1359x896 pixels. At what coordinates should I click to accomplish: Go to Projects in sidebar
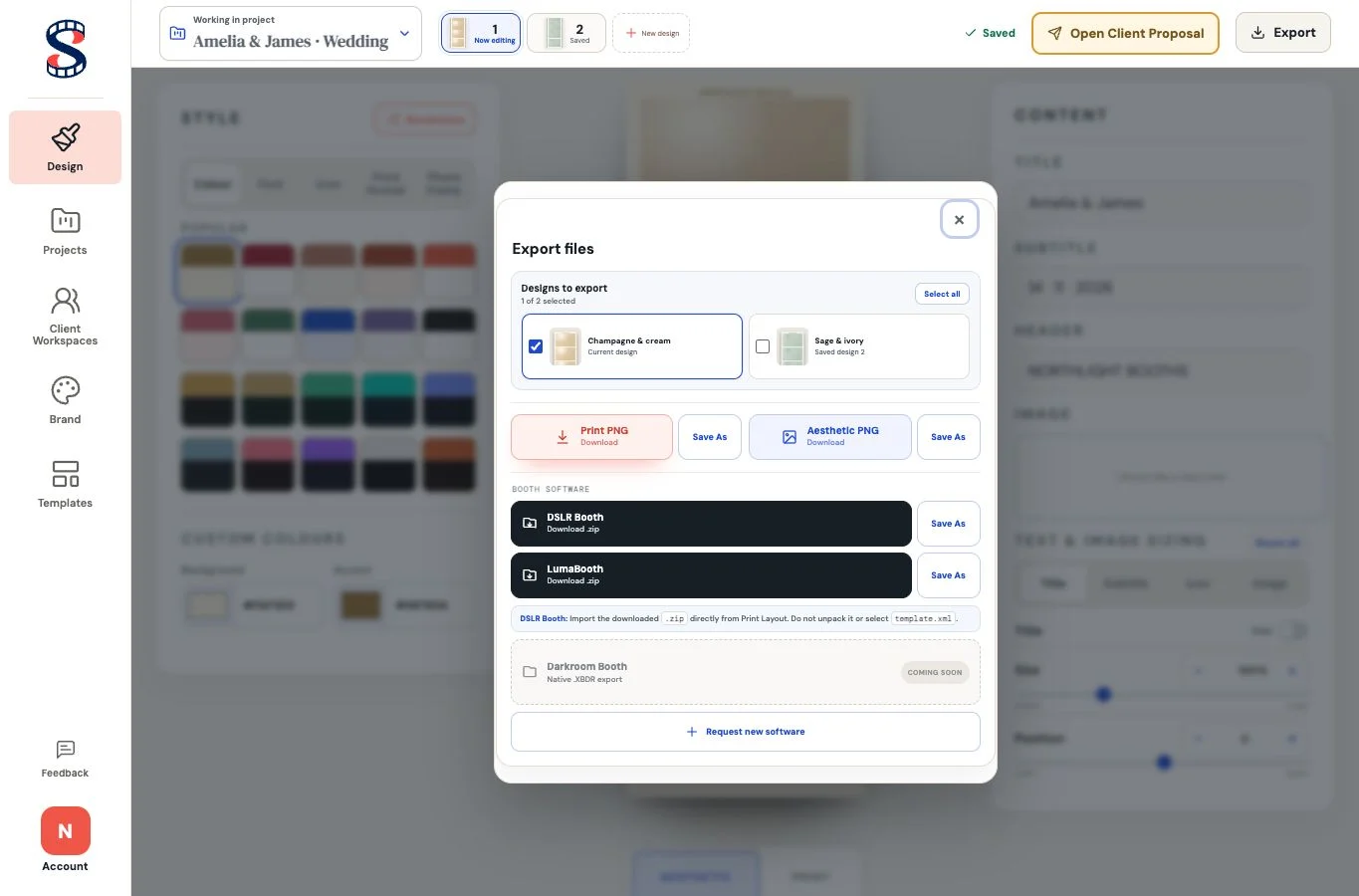point(65,231)
